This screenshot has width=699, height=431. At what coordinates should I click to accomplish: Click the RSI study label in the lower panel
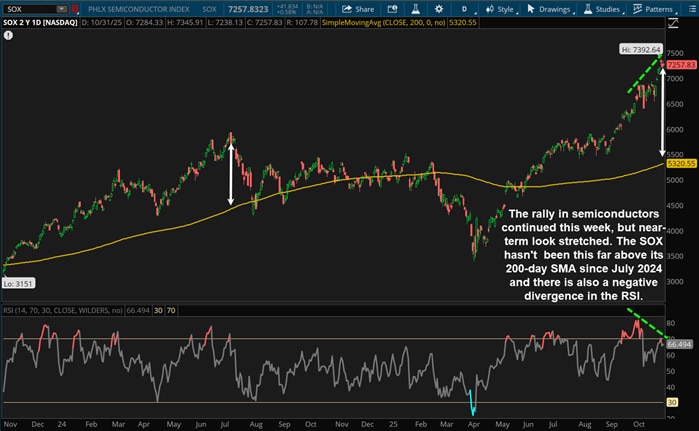[x=62, y=310]
